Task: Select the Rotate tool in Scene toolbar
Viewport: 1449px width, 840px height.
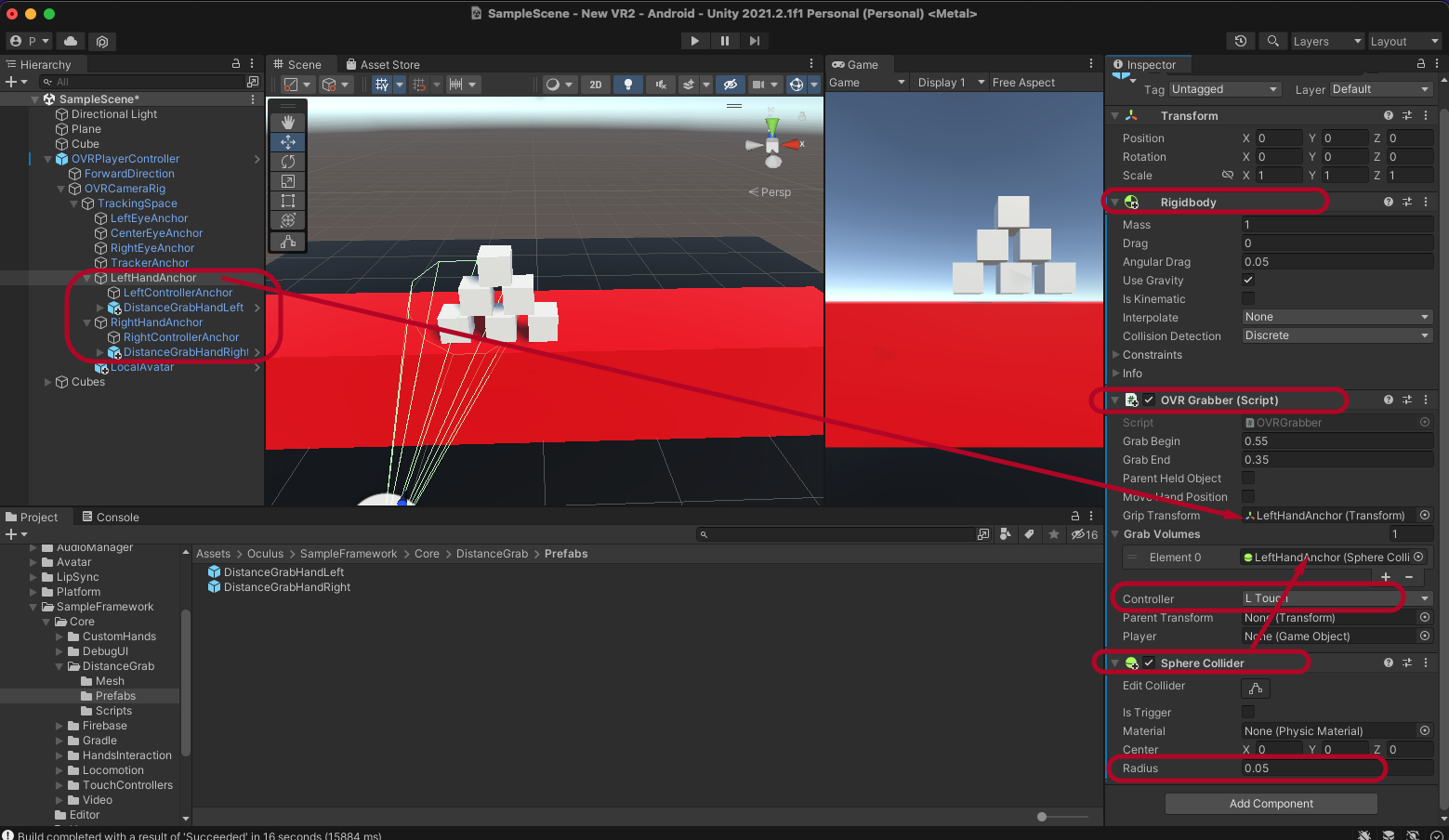Action: pos(288,162)
